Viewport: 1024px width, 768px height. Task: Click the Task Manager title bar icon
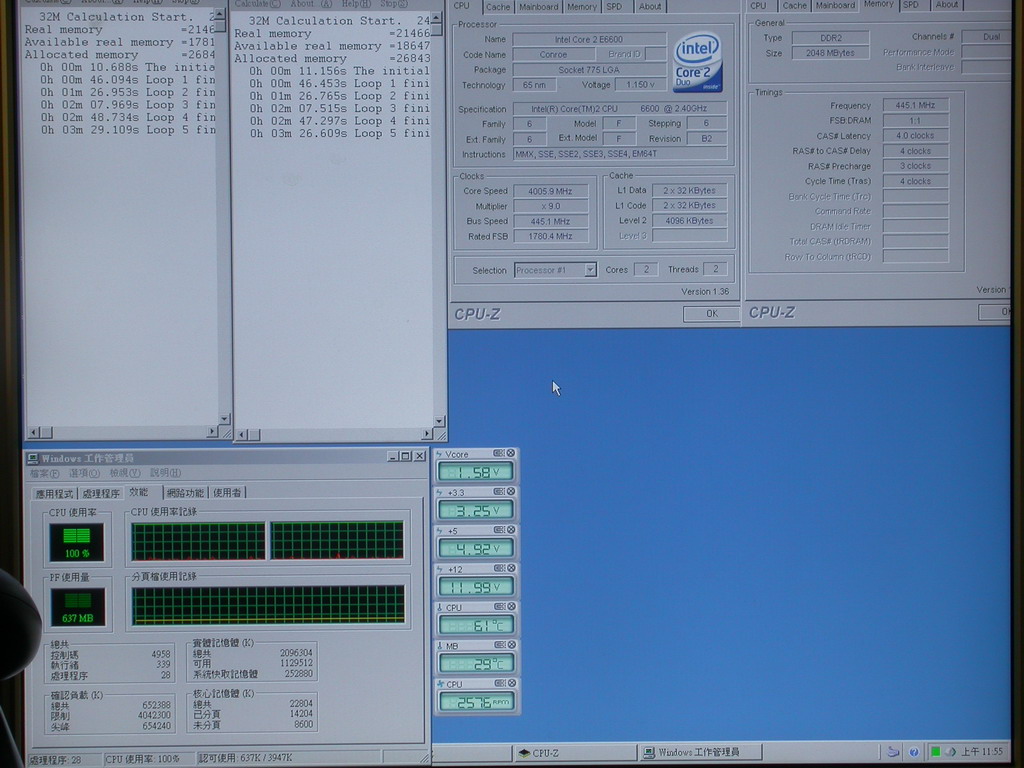click(33, 458)
